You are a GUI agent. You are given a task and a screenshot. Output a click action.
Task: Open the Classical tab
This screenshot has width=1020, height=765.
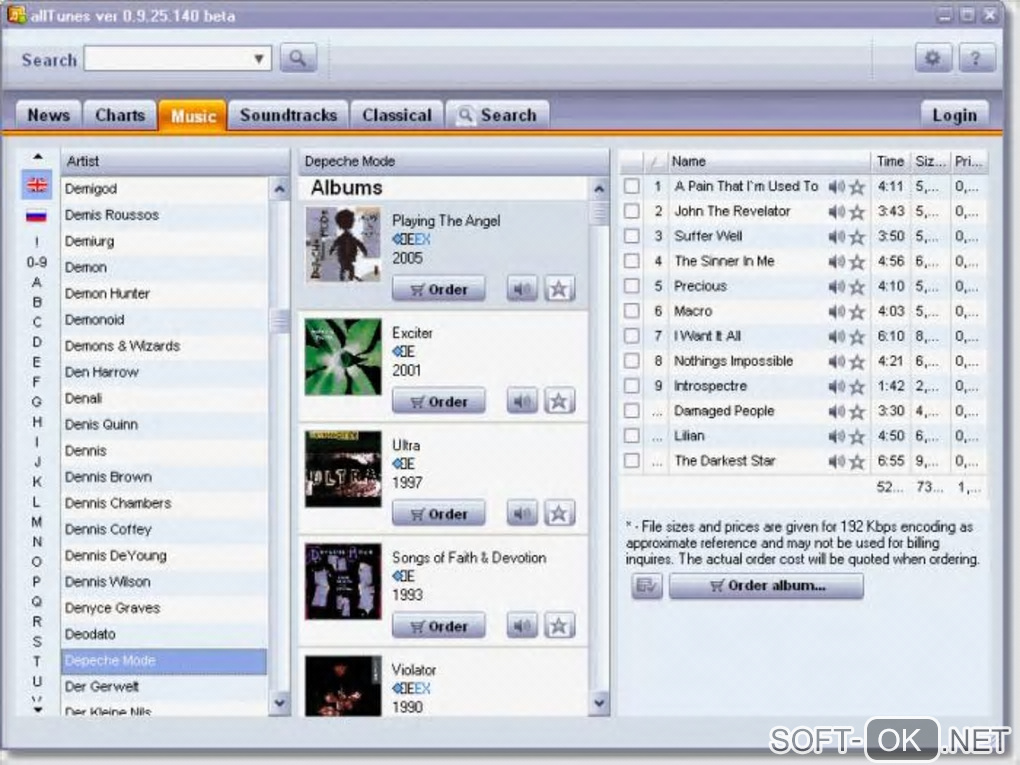coord(397,115)
